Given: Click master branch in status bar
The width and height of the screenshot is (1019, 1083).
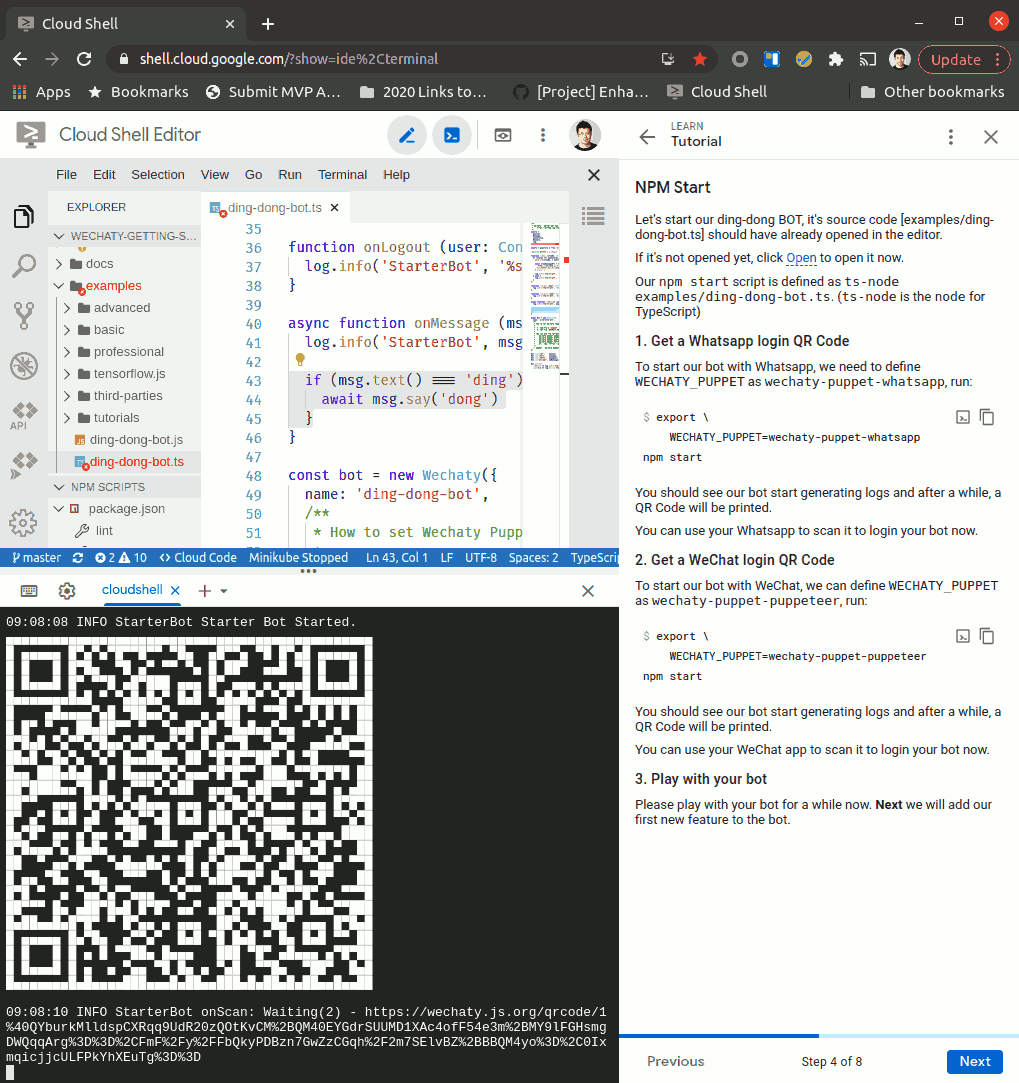Looking at the screenshot, I should coord(37,557).
